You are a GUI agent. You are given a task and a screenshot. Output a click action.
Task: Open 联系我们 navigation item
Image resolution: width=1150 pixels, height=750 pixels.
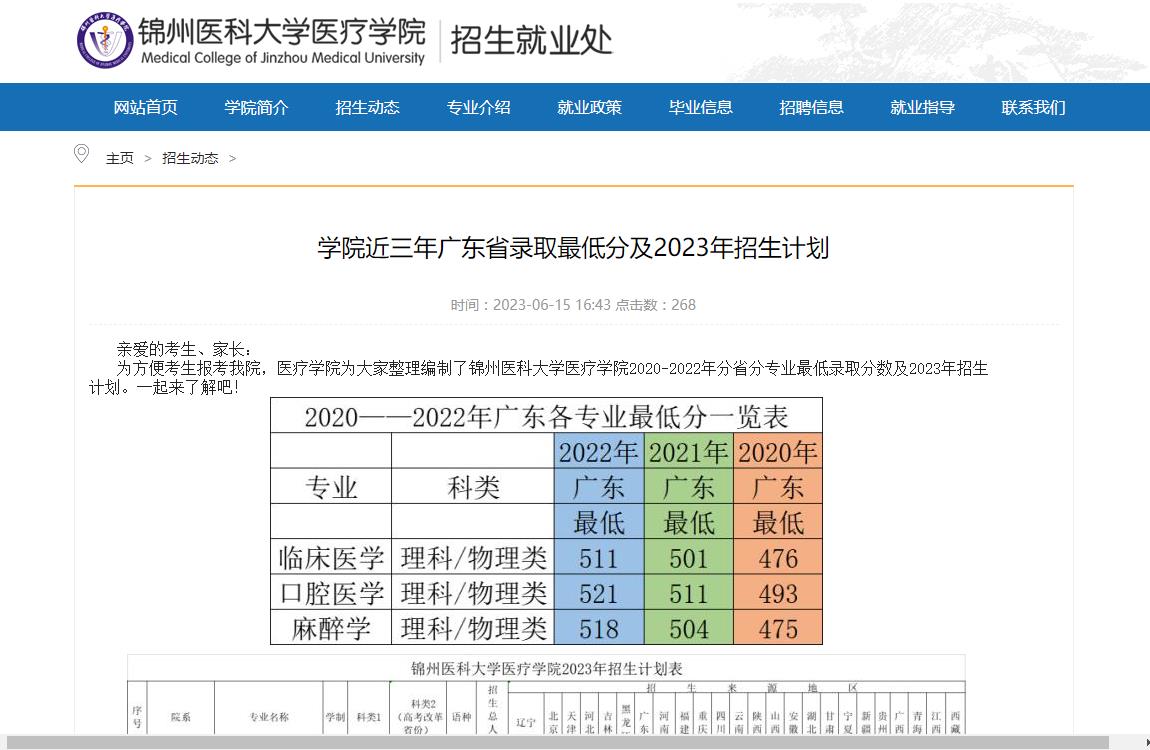coord(1033,107)
